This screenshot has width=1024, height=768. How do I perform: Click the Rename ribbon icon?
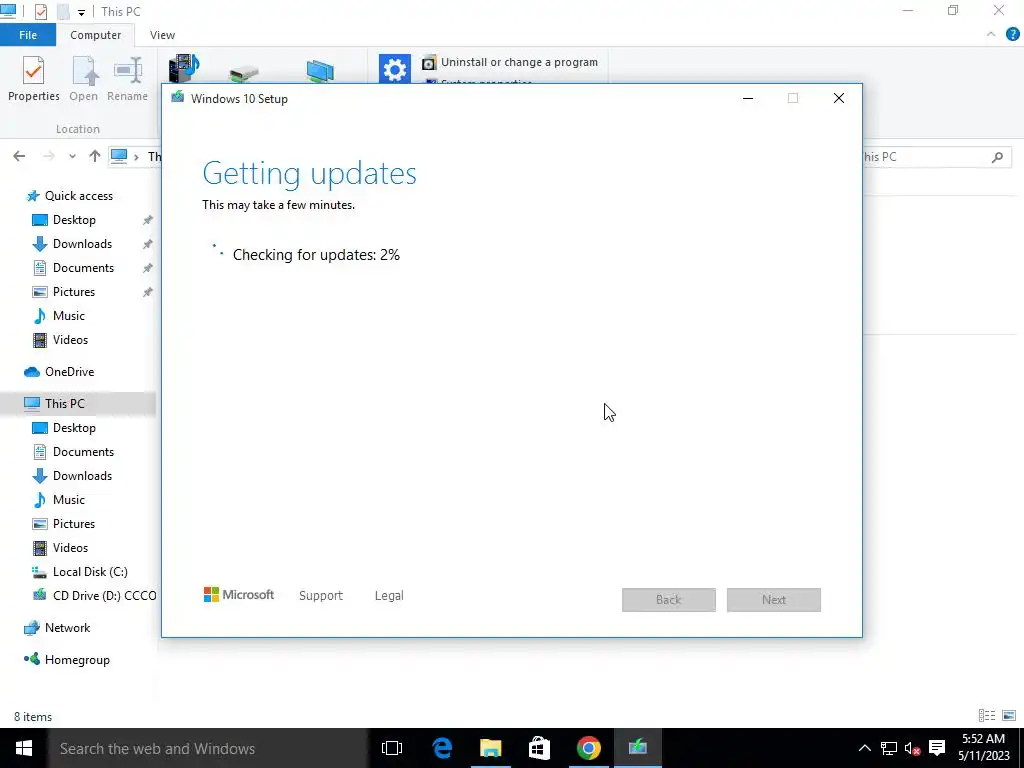click(x=127, y=78)
